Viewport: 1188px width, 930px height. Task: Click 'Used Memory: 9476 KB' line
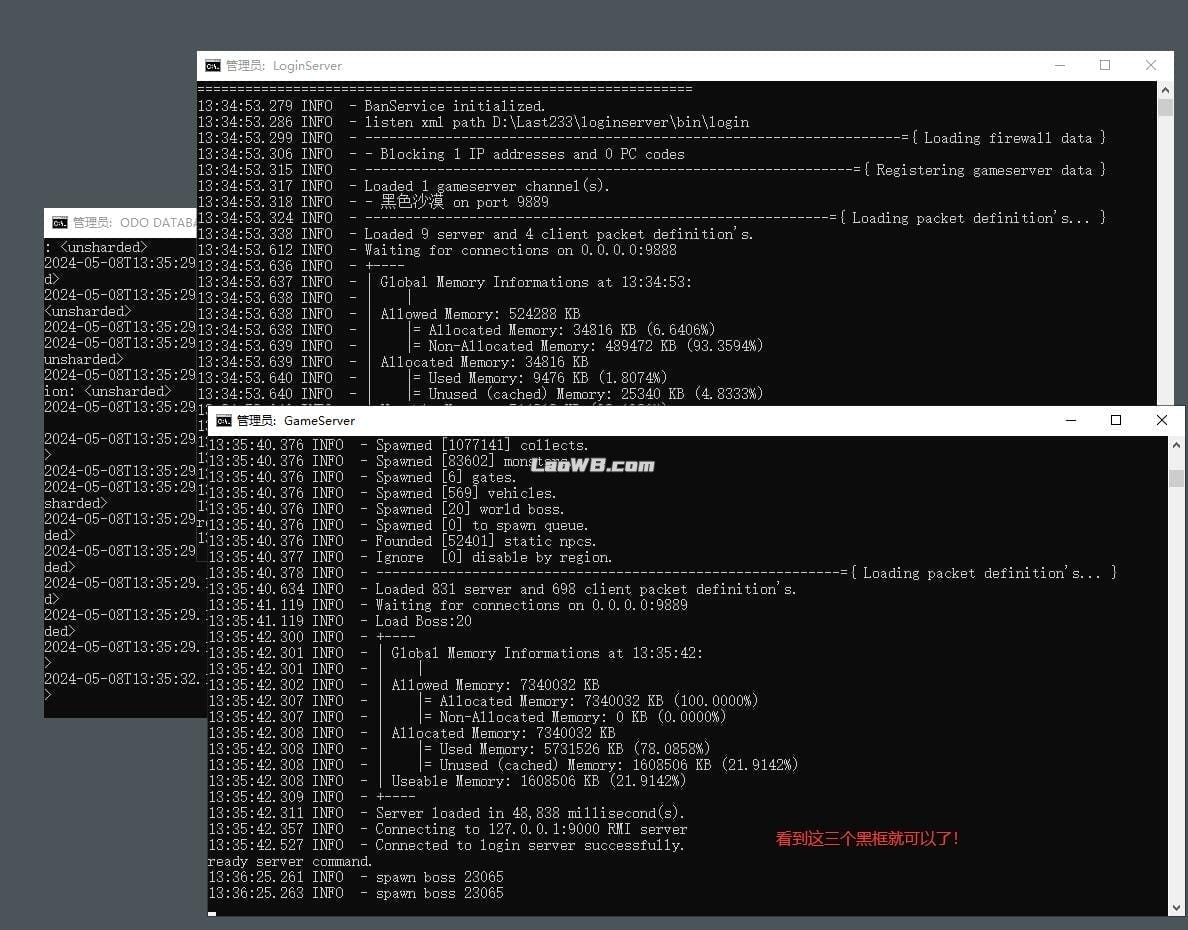pyautogui.click(x=433, y=377)
